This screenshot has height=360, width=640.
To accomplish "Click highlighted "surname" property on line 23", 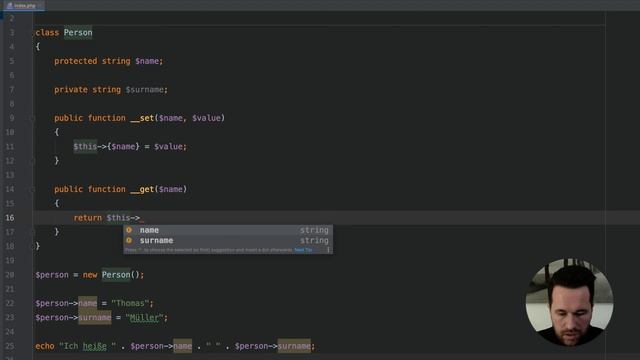I will pos(95,318).
